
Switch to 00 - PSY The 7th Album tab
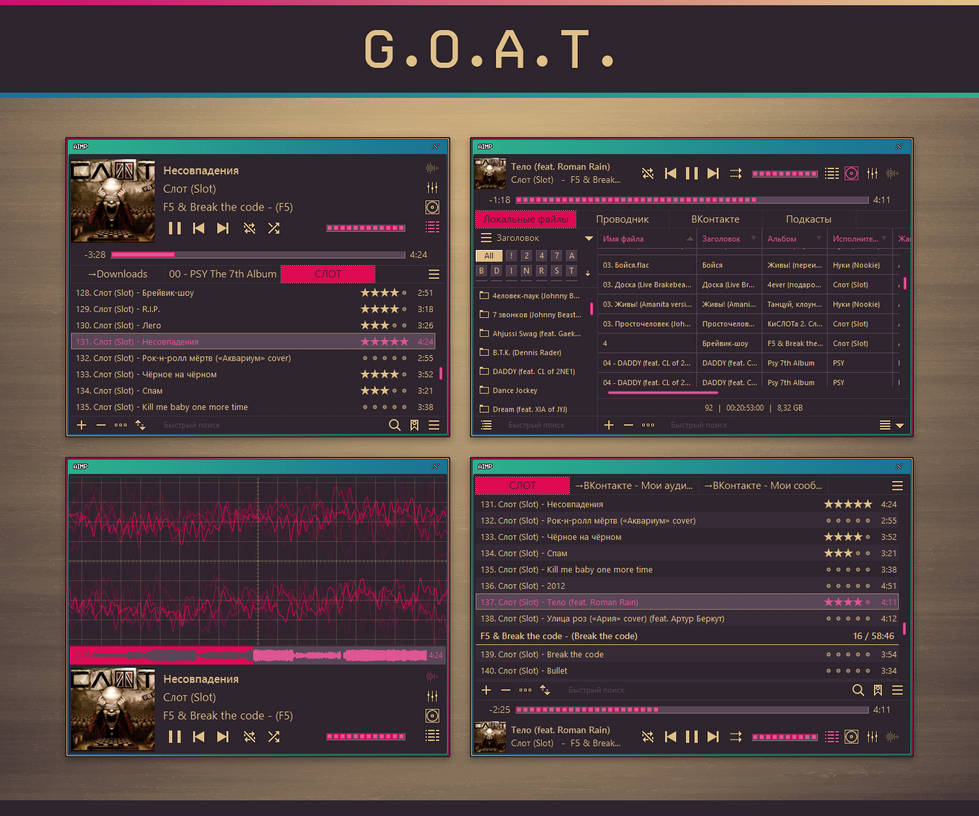click(x=222, y=274)
